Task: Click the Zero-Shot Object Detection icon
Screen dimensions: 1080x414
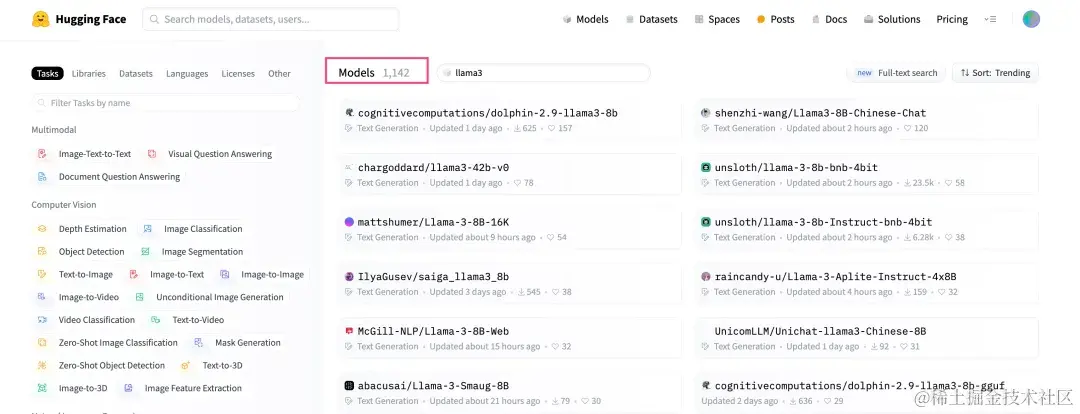Action: (x=42, y=365)
